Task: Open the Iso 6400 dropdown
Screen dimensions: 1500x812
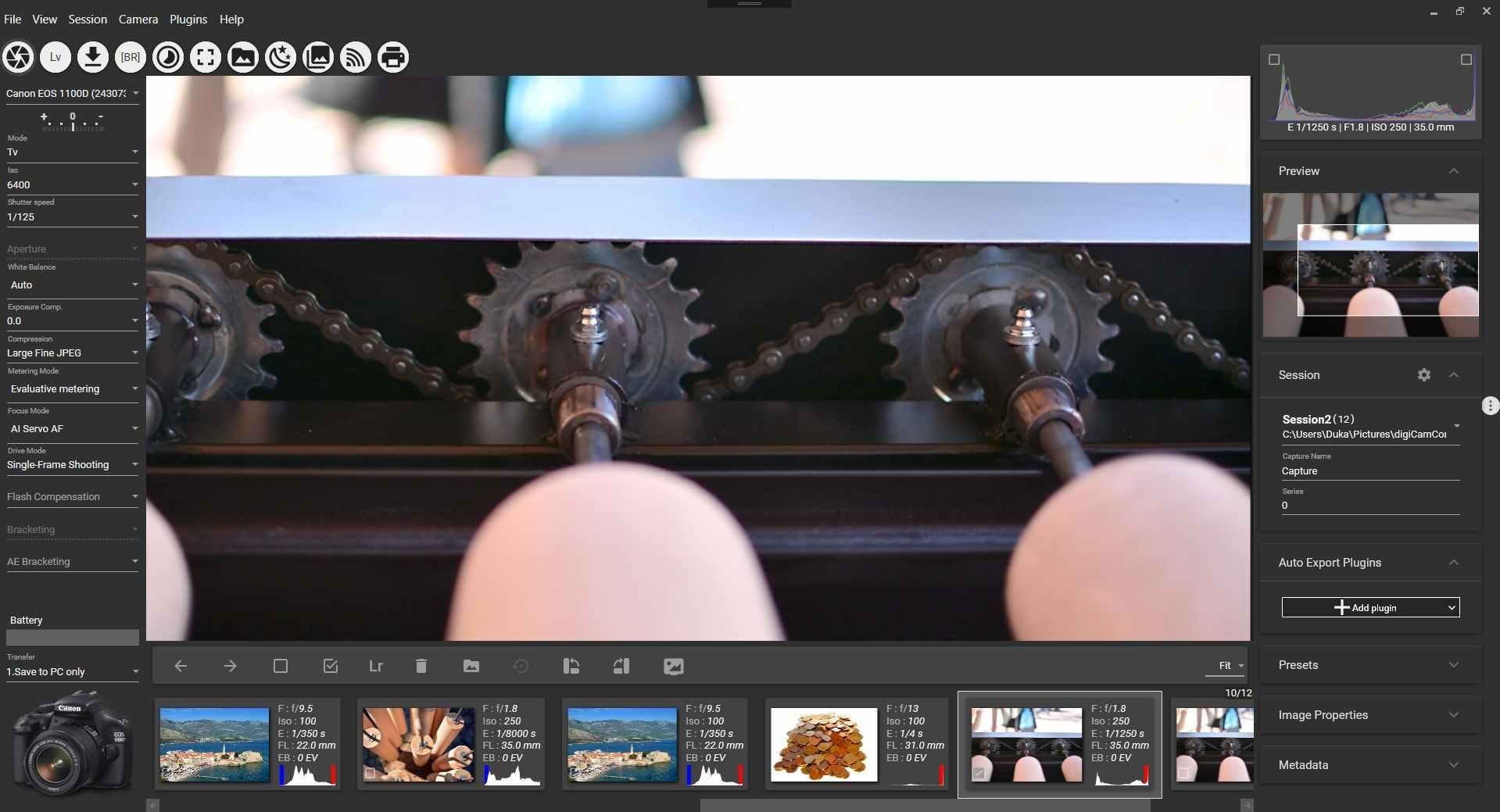Action: click(72, 185)
